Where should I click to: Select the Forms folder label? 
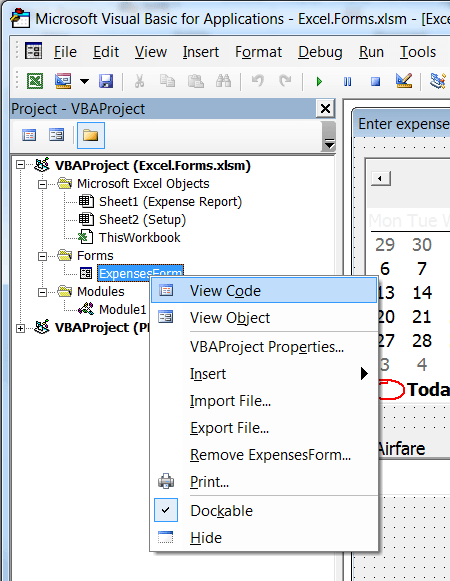[95, 256]
